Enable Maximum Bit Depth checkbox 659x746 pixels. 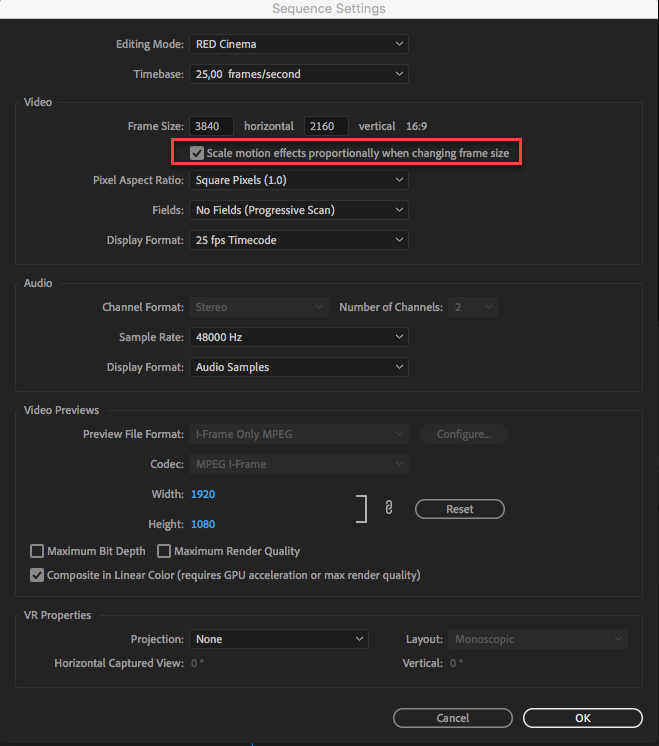click(x=37, y=551)
